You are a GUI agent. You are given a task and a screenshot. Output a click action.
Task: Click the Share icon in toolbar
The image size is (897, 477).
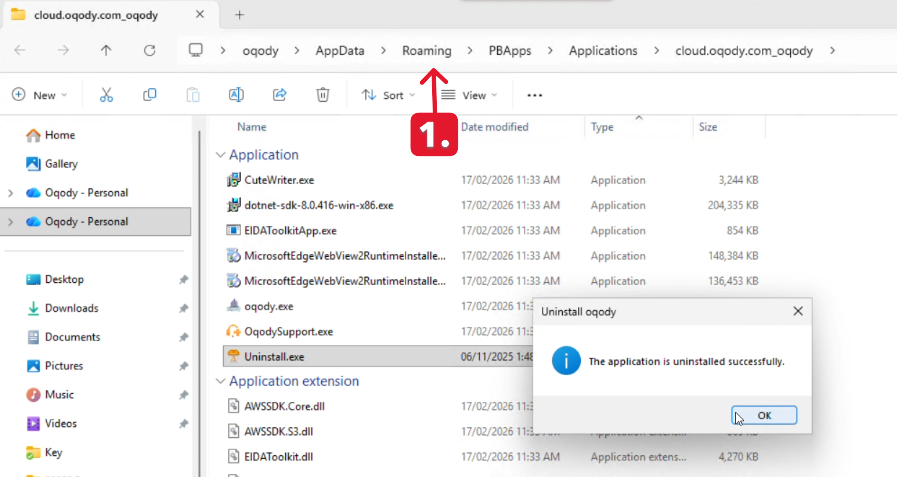pyautogui.click(x=280, y=95)
